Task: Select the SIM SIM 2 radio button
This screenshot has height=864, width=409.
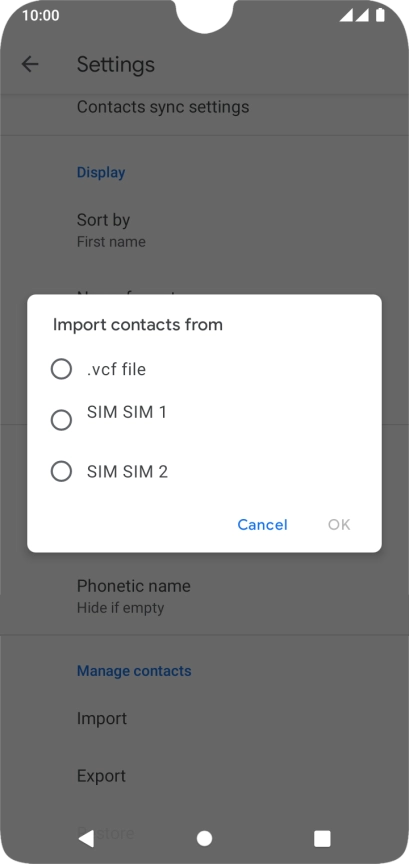Action: pyautogui.click(x=61, y=472)
